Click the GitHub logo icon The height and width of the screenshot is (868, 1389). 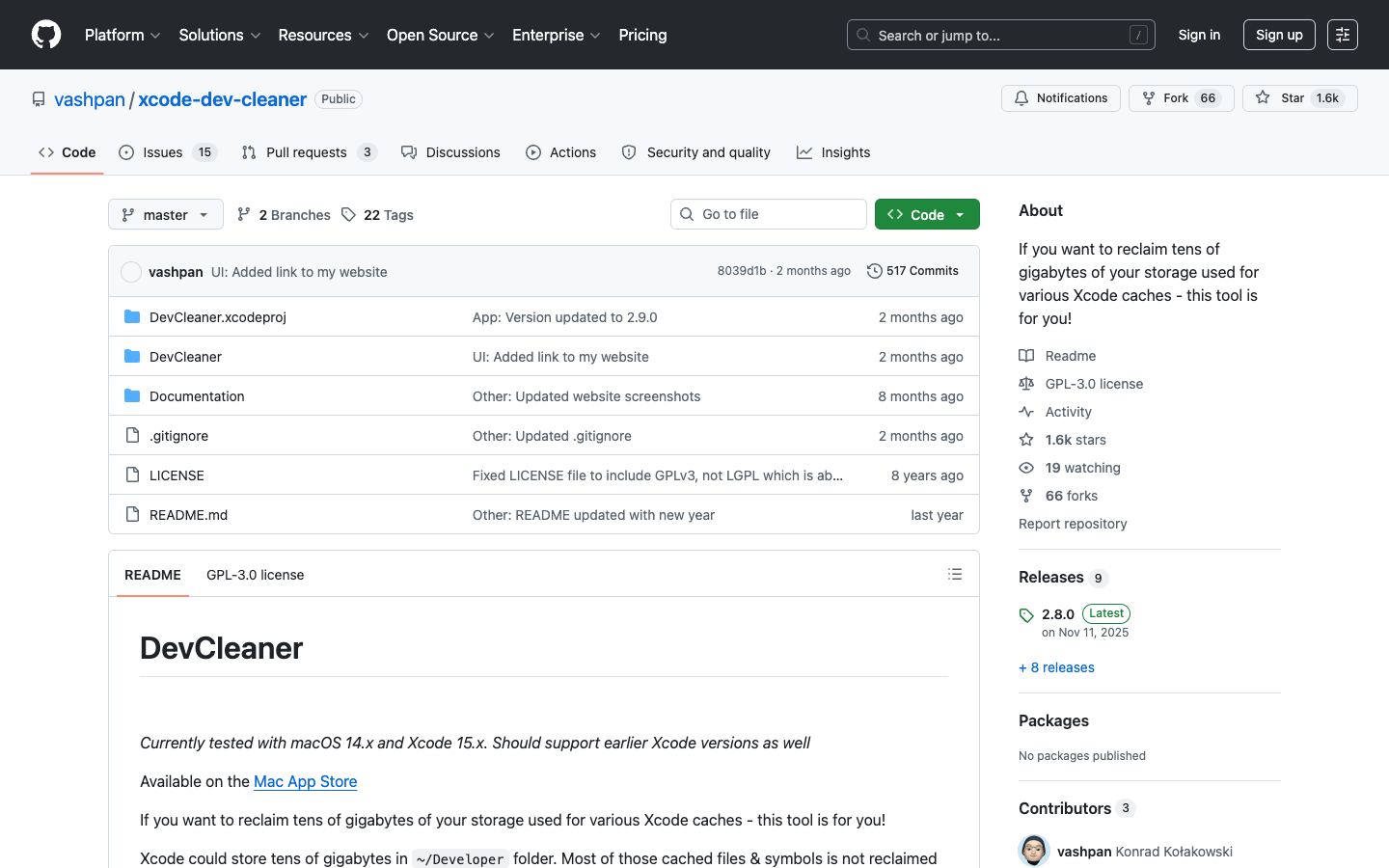(x=46, y=35)
